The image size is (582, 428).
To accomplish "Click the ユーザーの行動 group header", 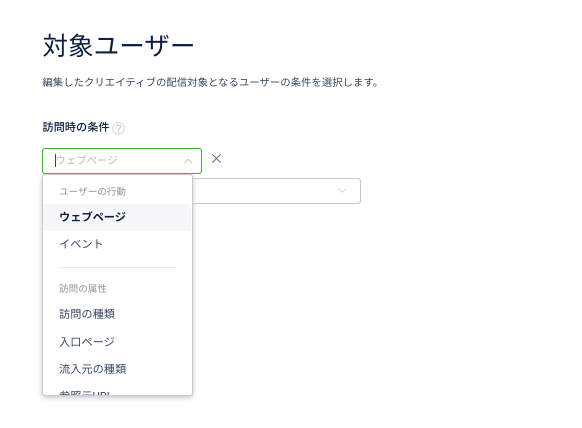I will (x=92, y=192).
